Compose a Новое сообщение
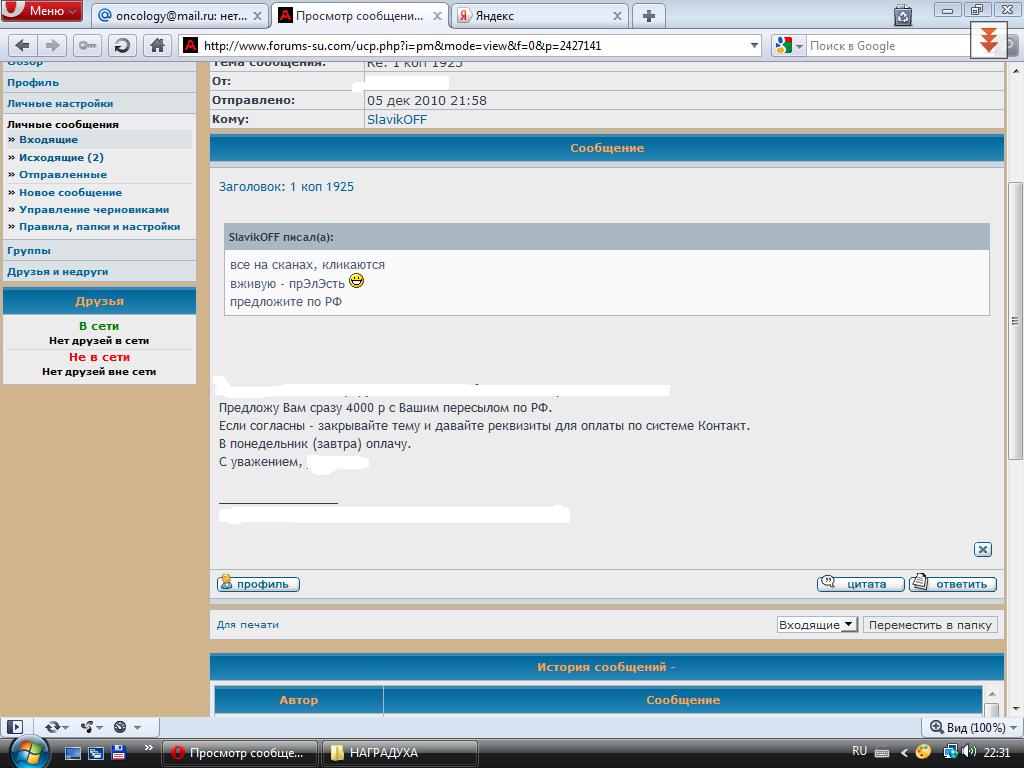The height and width of the screenshot is (768, 1024). click(x=71, y=192)
